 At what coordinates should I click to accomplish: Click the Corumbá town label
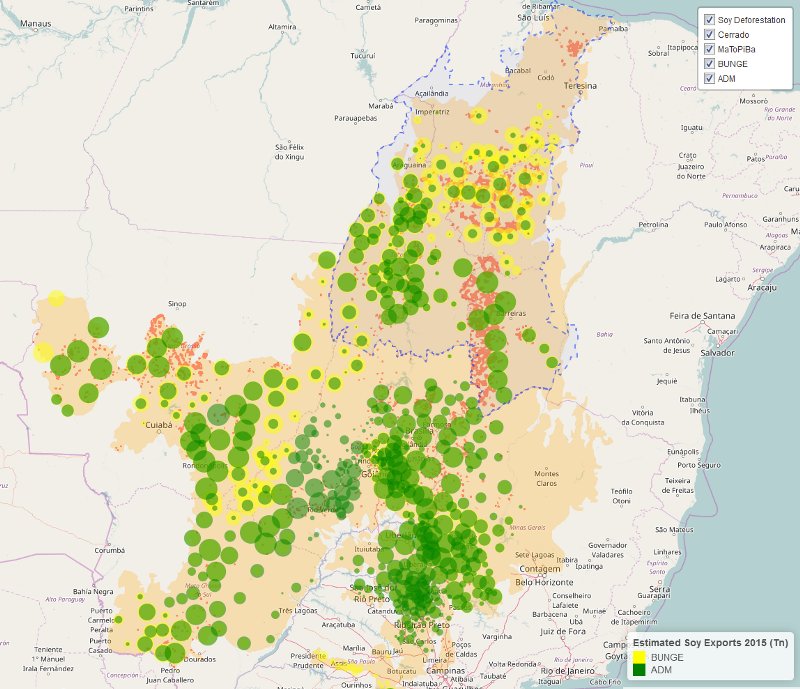(110, 550)
